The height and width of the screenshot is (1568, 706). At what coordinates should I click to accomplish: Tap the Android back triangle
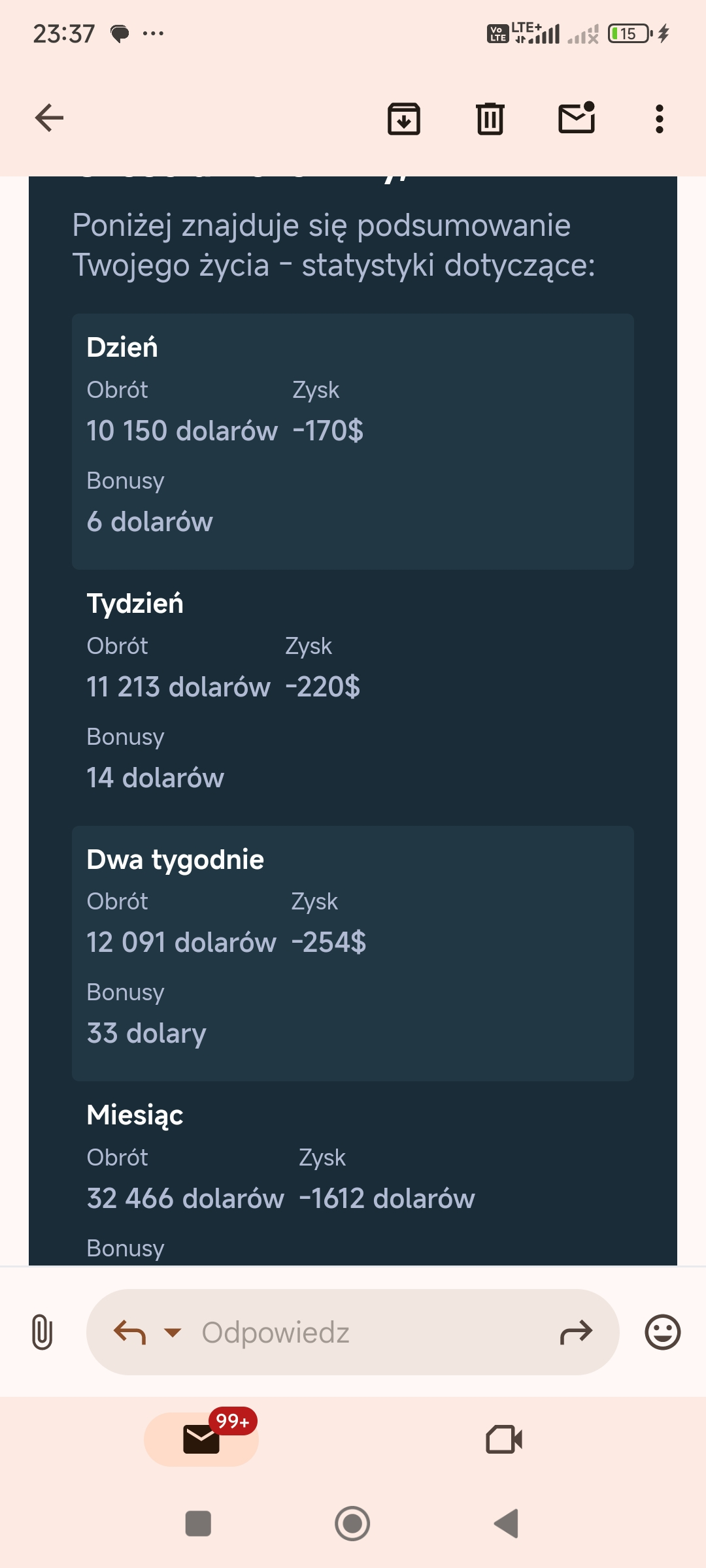pos(507,1524)
